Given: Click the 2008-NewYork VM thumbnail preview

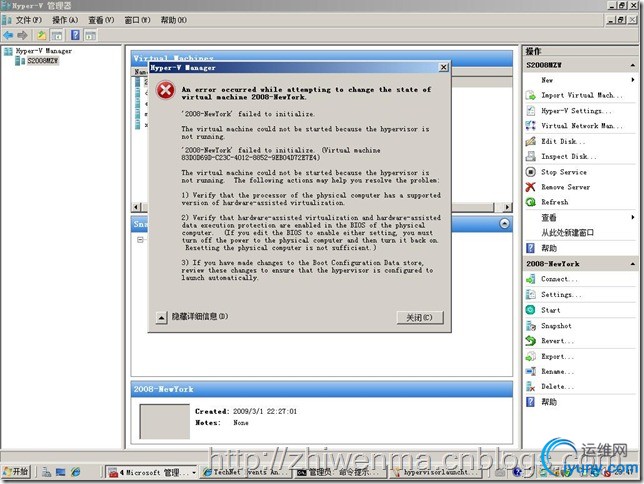Looking at the screenshot, I should point(165,422).
